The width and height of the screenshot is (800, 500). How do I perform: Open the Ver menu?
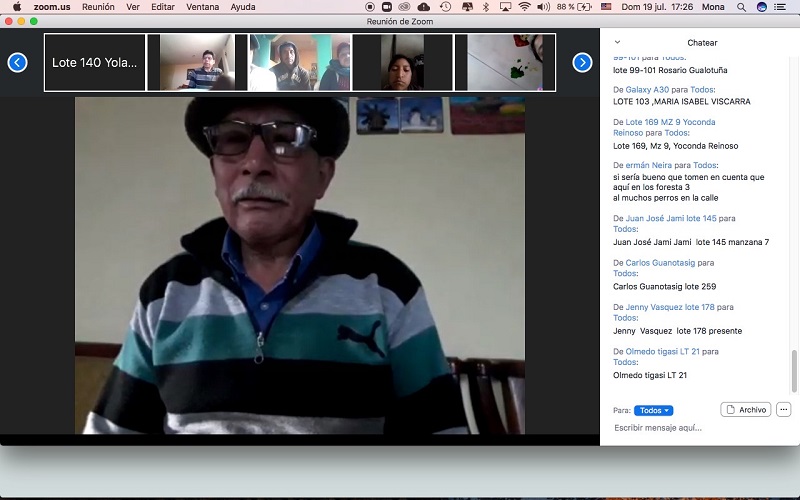[133, 7]
